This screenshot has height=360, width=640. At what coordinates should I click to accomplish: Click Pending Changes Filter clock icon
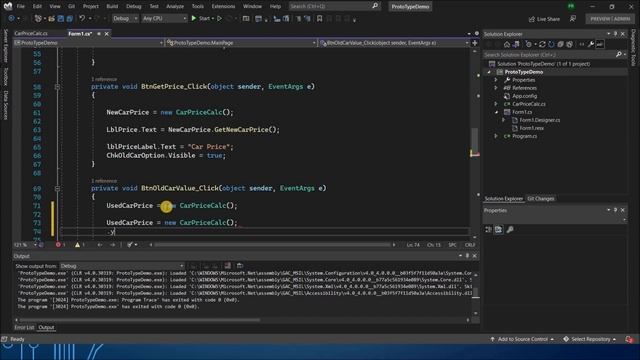click(x=529, y=44)
